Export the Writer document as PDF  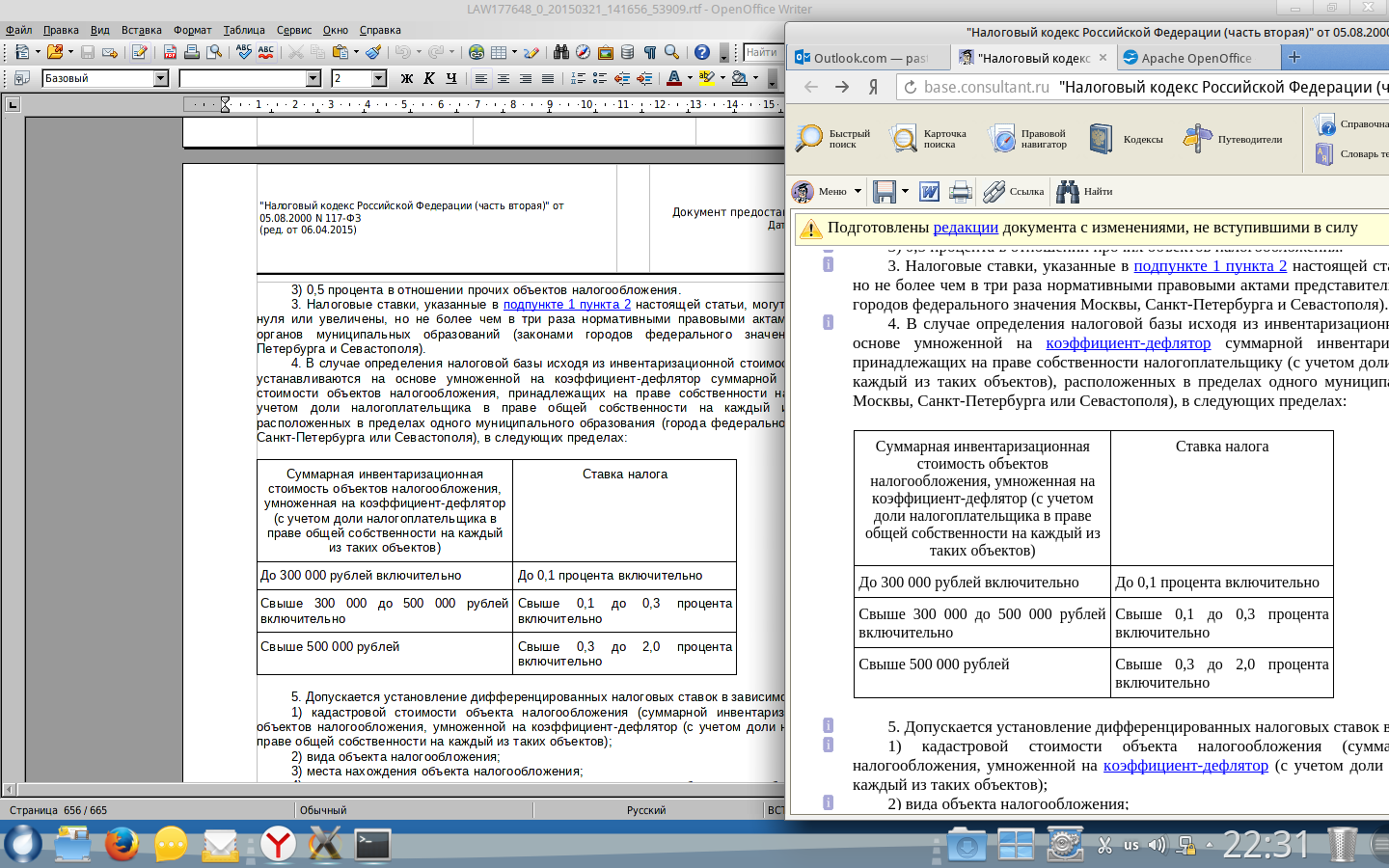pyautogui.click(x=170, y=52)
